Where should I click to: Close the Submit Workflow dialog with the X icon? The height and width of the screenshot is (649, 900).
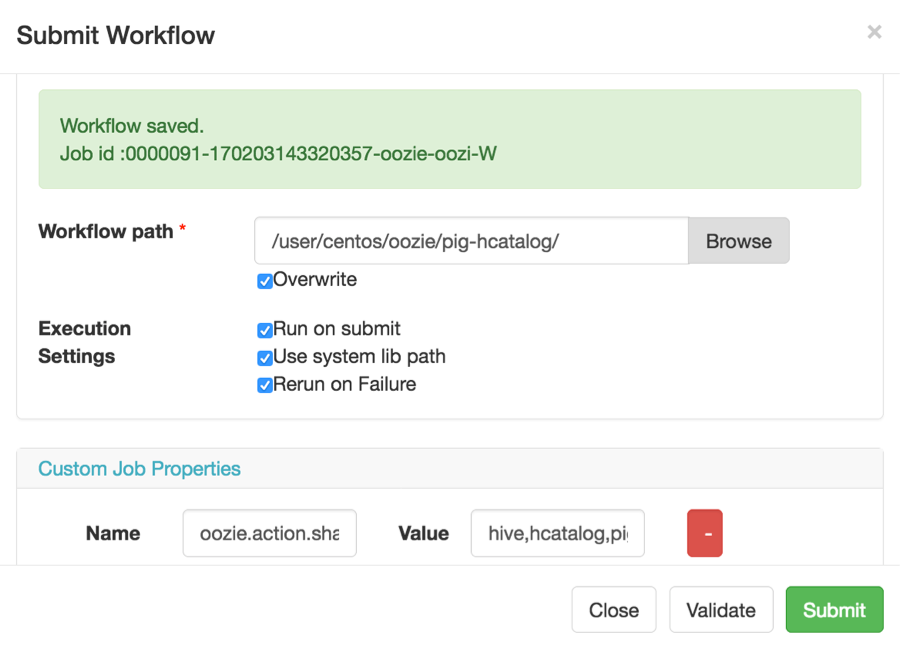point(874,33)
